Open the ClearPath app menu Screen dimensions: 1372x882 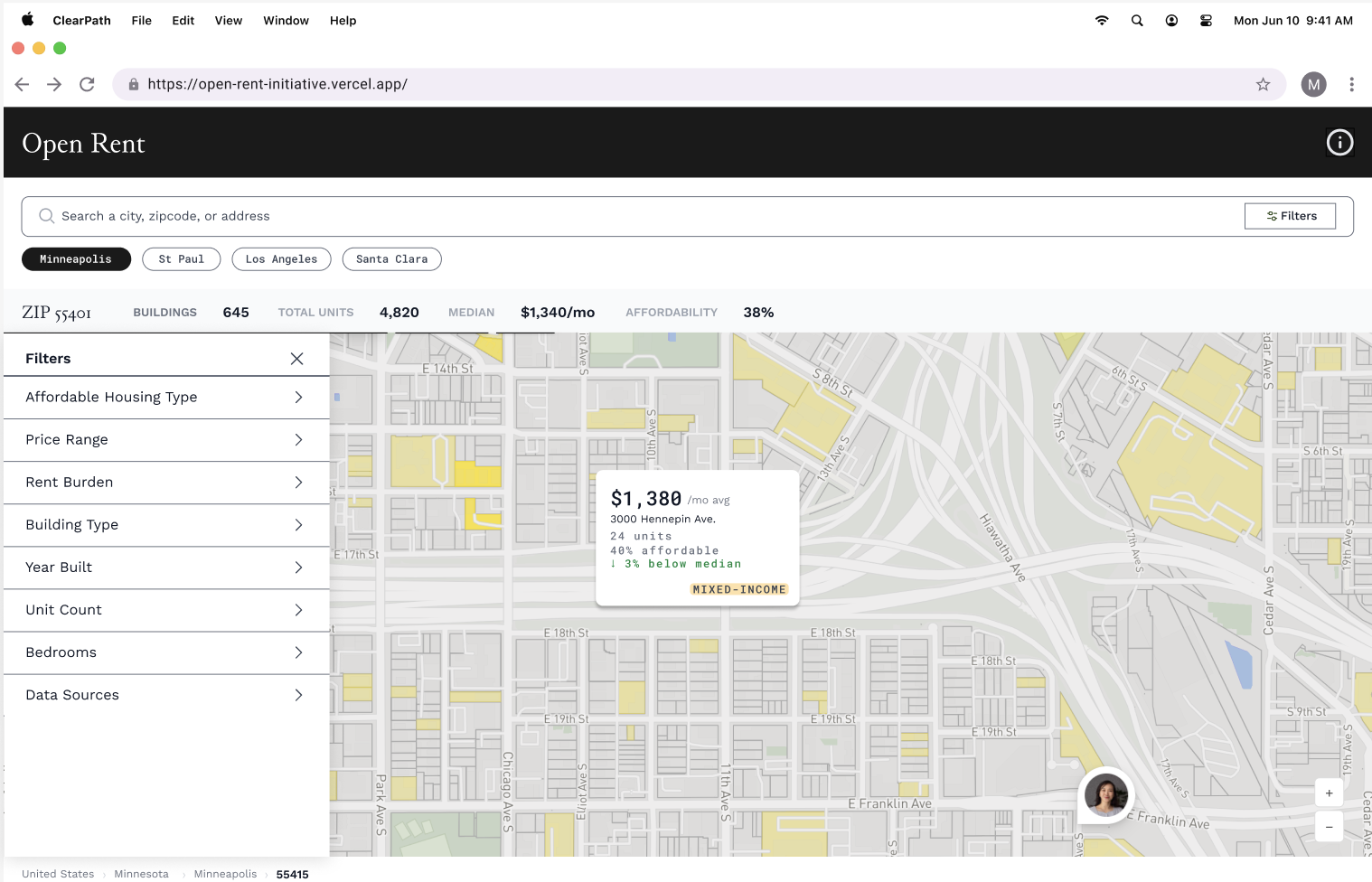[x=81, y=20]
